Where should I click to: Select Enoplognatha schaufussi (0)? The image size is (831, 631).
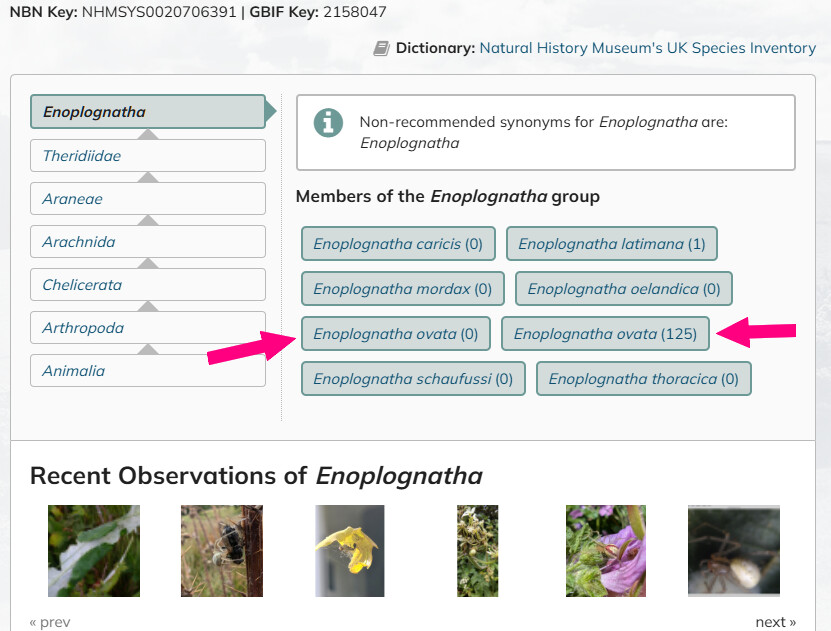pos(413,379)
